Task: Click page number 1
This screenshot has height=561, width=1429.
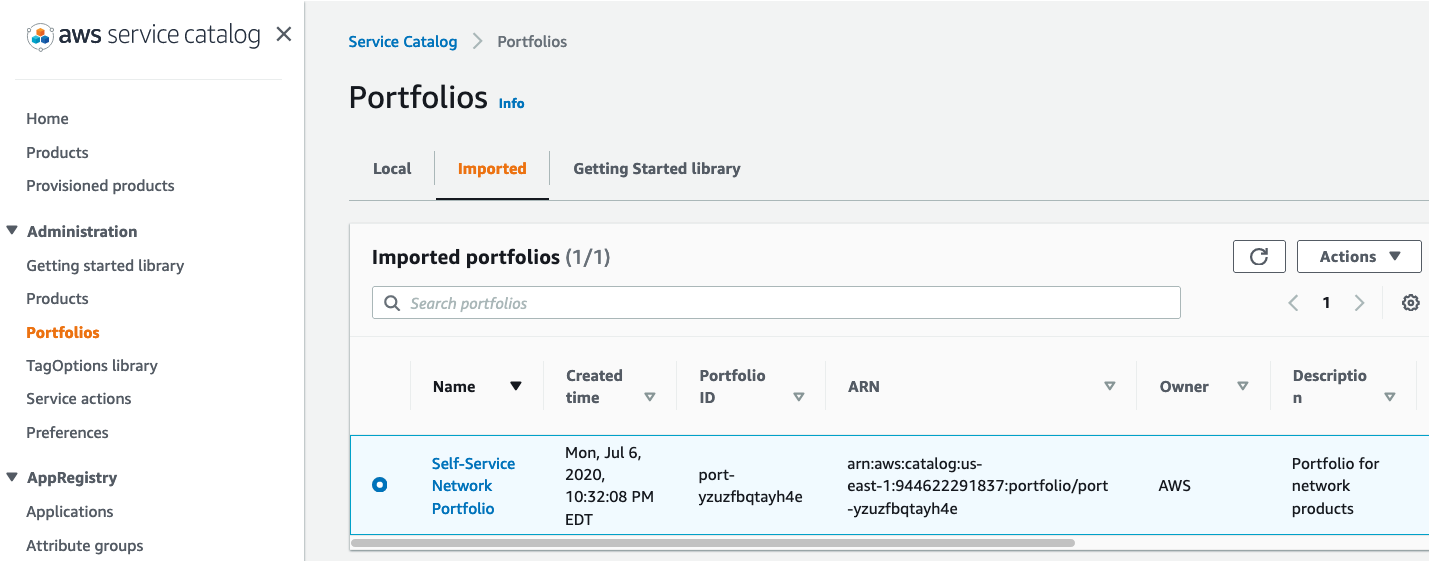Action: 1326,303
